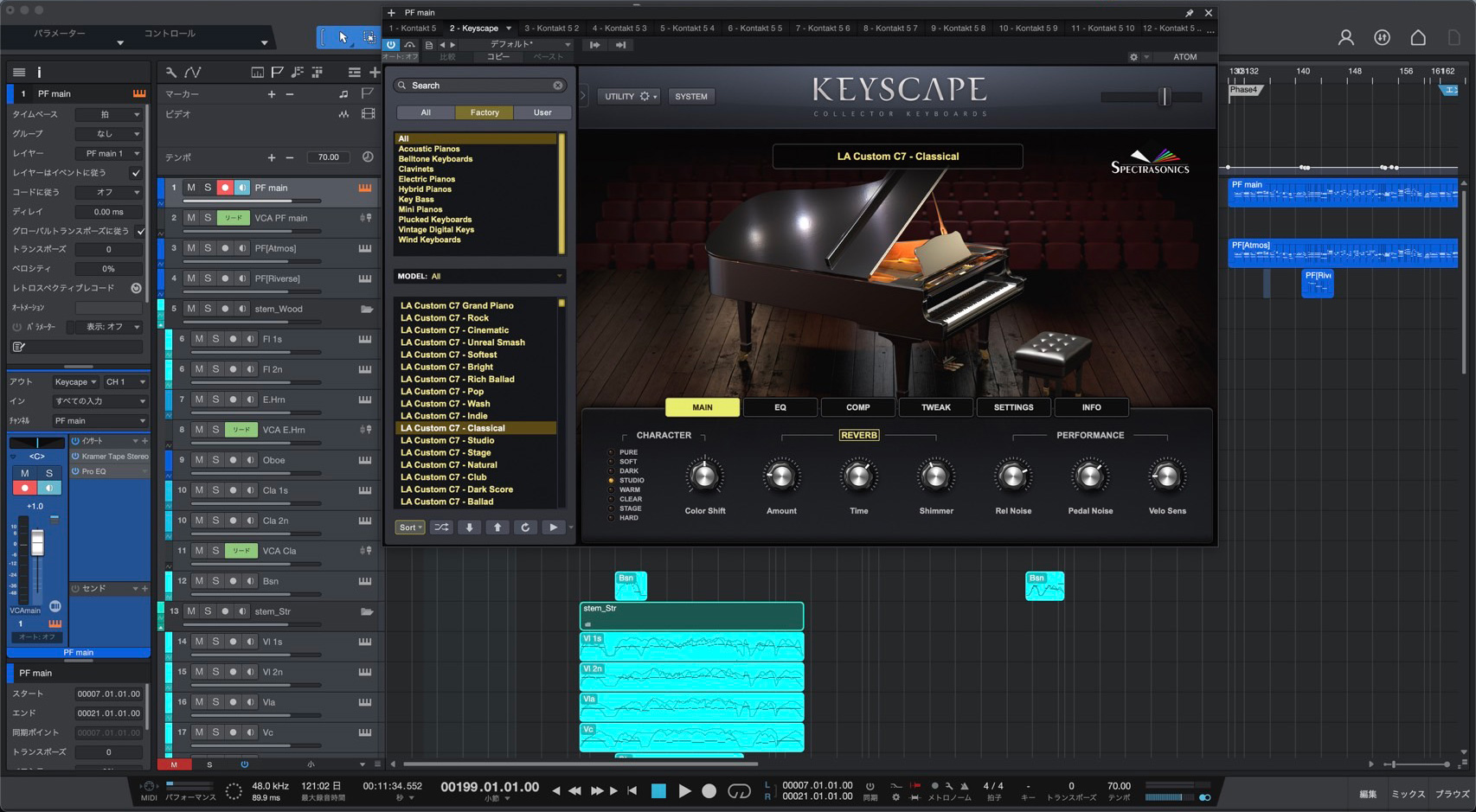
Task: Open the UTILITY menu
Action: (x=630, y=96)
